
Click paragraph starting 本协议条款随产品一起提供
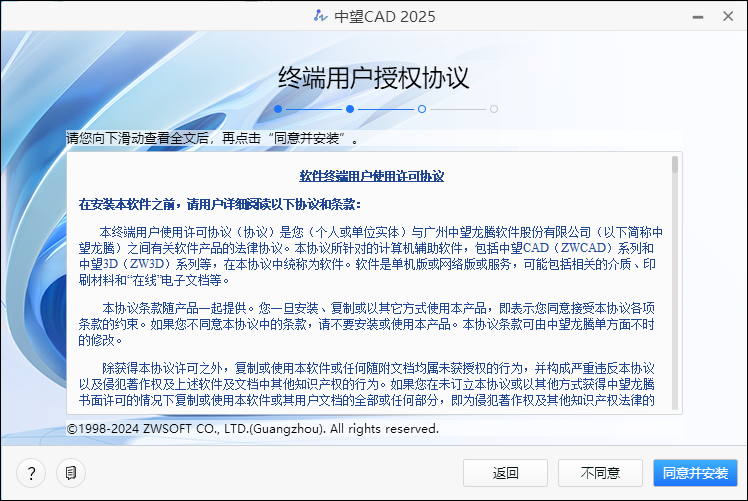(366, 324)
